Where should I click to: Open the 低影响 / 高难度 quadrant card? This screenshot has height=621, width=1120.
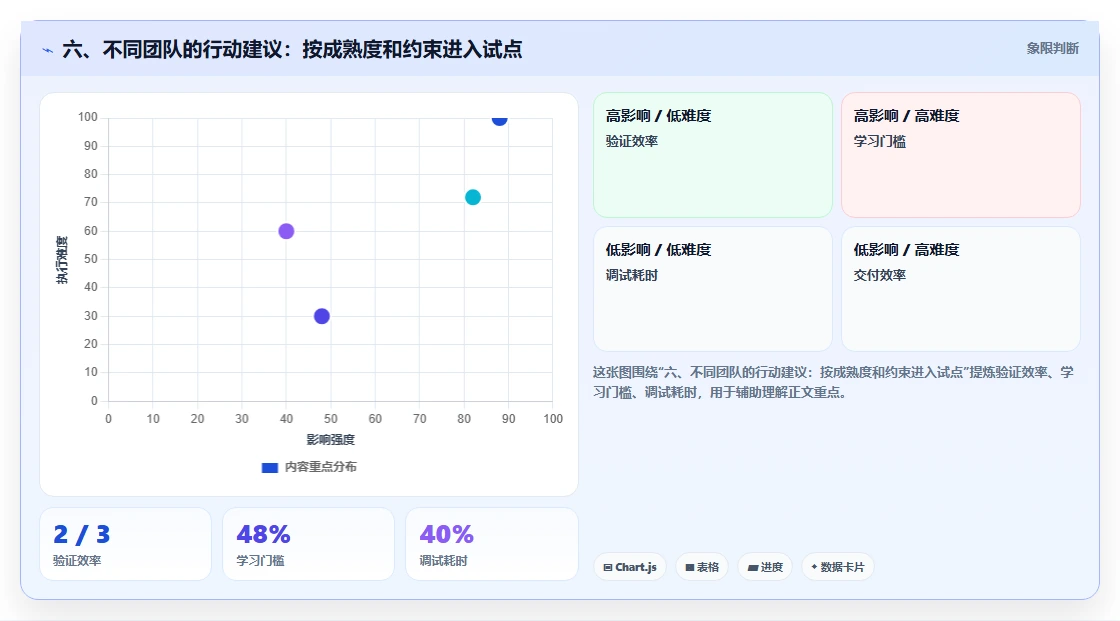pos(961,289)
